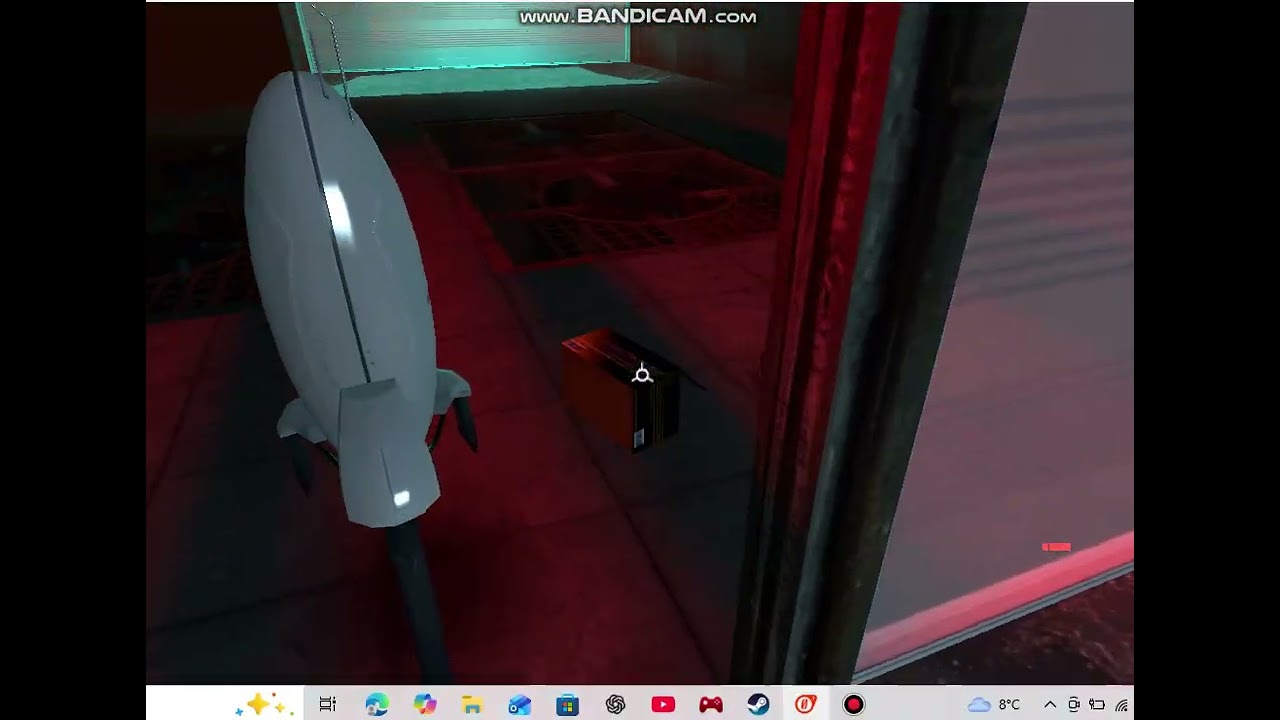
Task: Open the Outlook taskbar icon
Action: pos(520,705)
